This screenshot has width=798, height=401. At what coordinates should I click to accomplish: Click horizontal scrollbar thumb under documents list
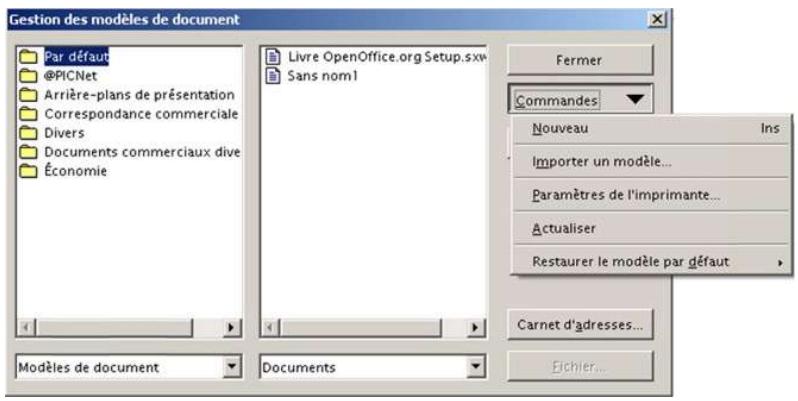(x=360, y=328)
